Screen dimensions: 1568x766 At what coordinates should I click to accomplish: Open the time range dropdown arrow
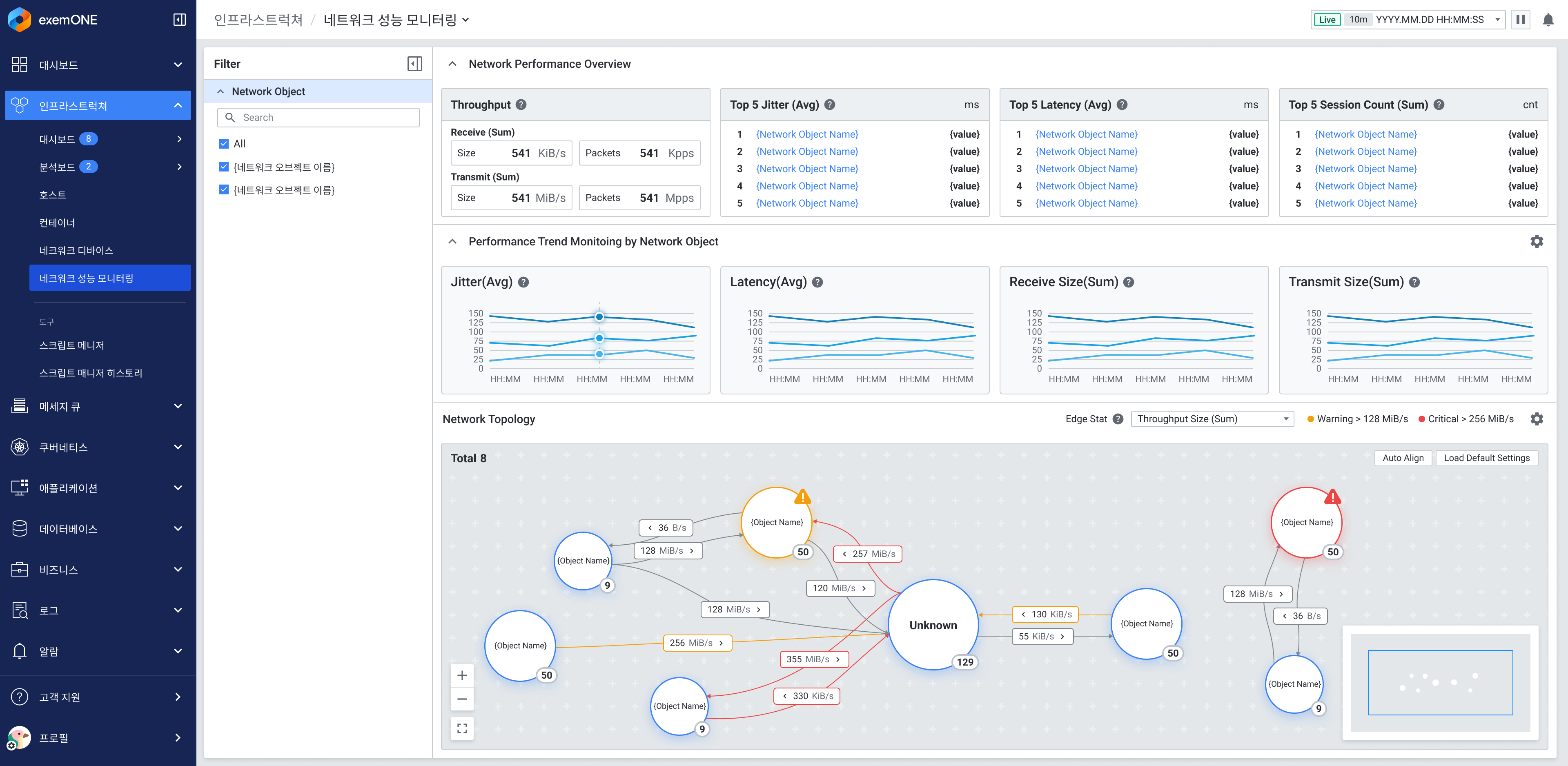click(1498, 20)
